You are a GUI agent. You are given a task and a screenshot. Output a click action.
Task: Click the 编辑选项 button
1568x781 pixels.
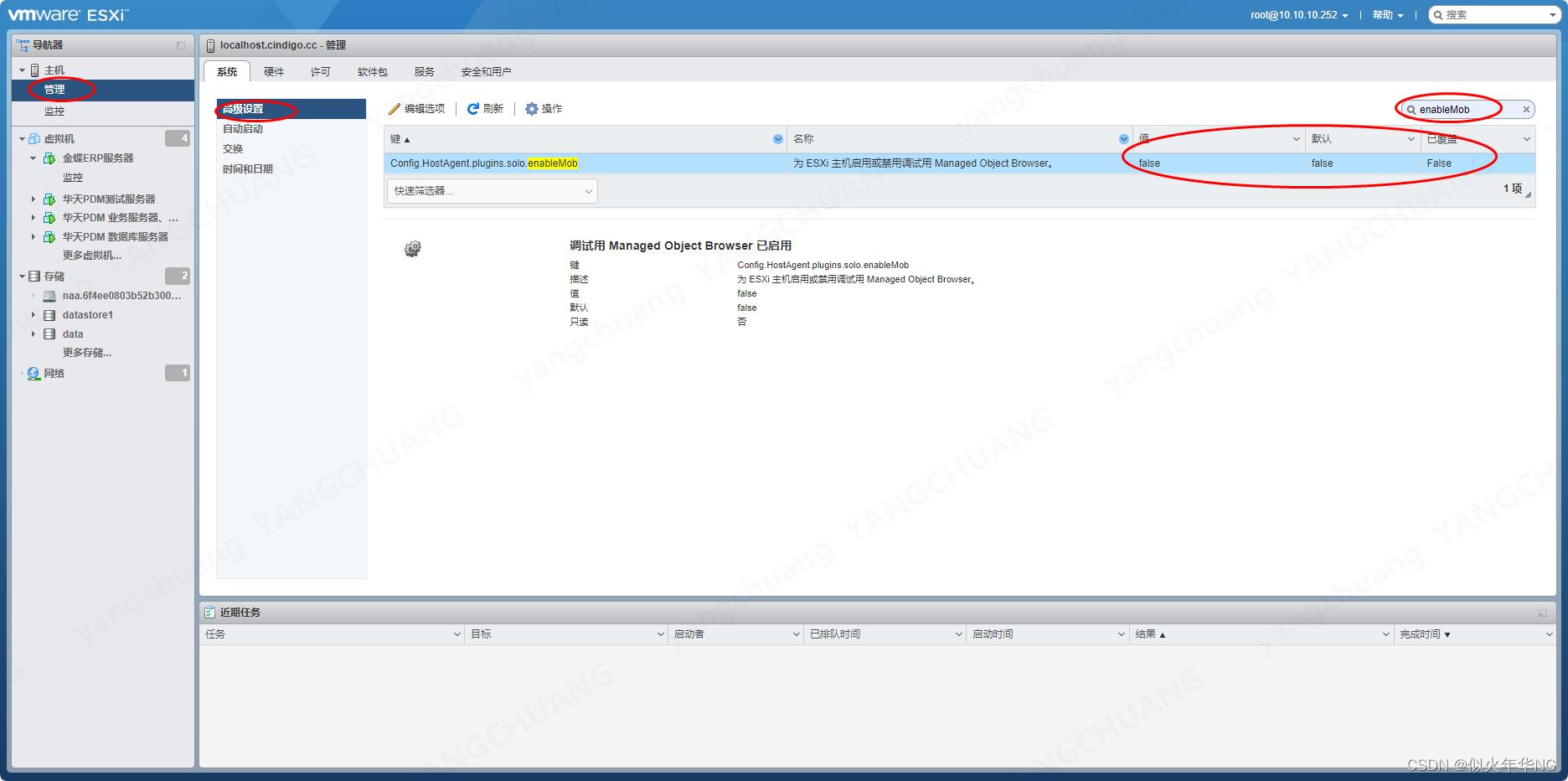point(417,109)
